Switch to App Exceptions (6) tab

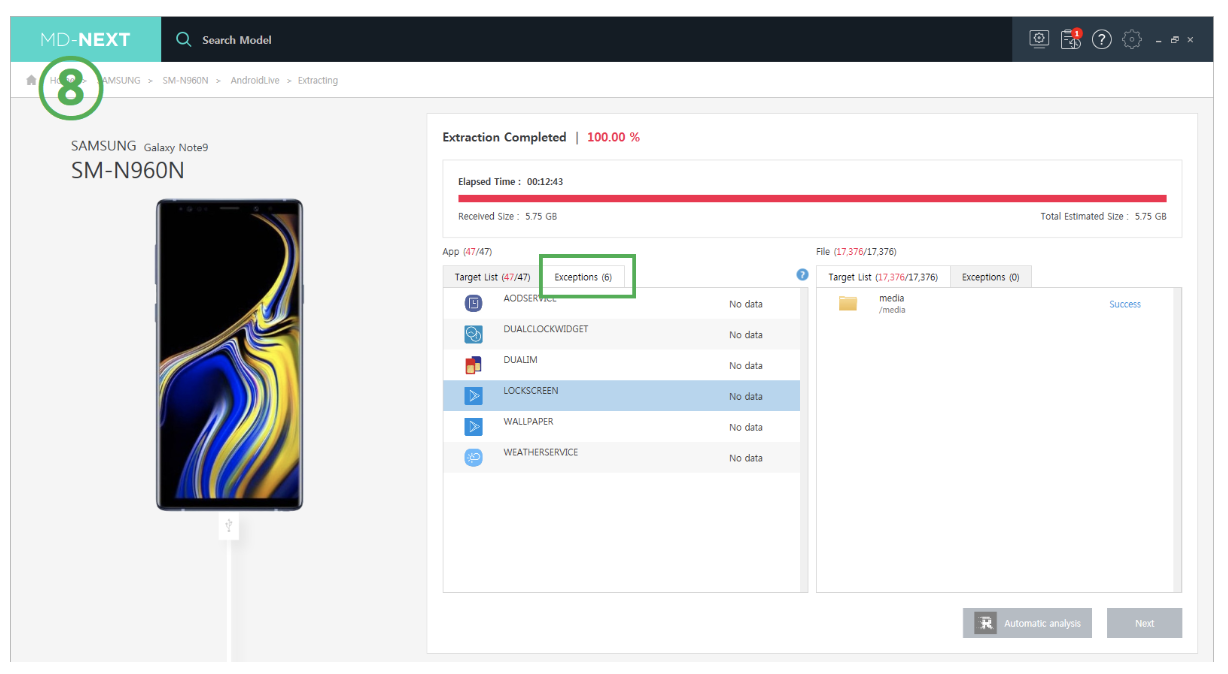(583, 277)
